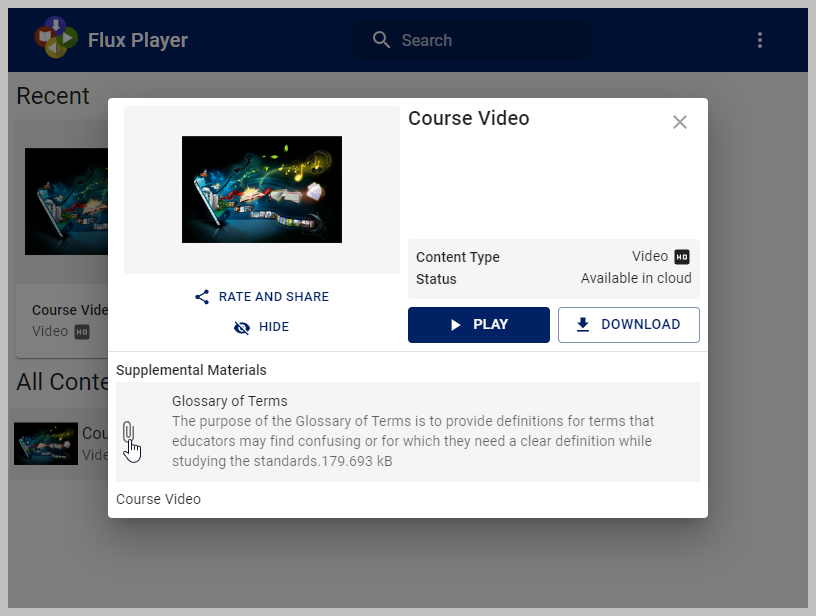Close the Course Video dialog
The image size is (816, 616).
tap(680, 122)
